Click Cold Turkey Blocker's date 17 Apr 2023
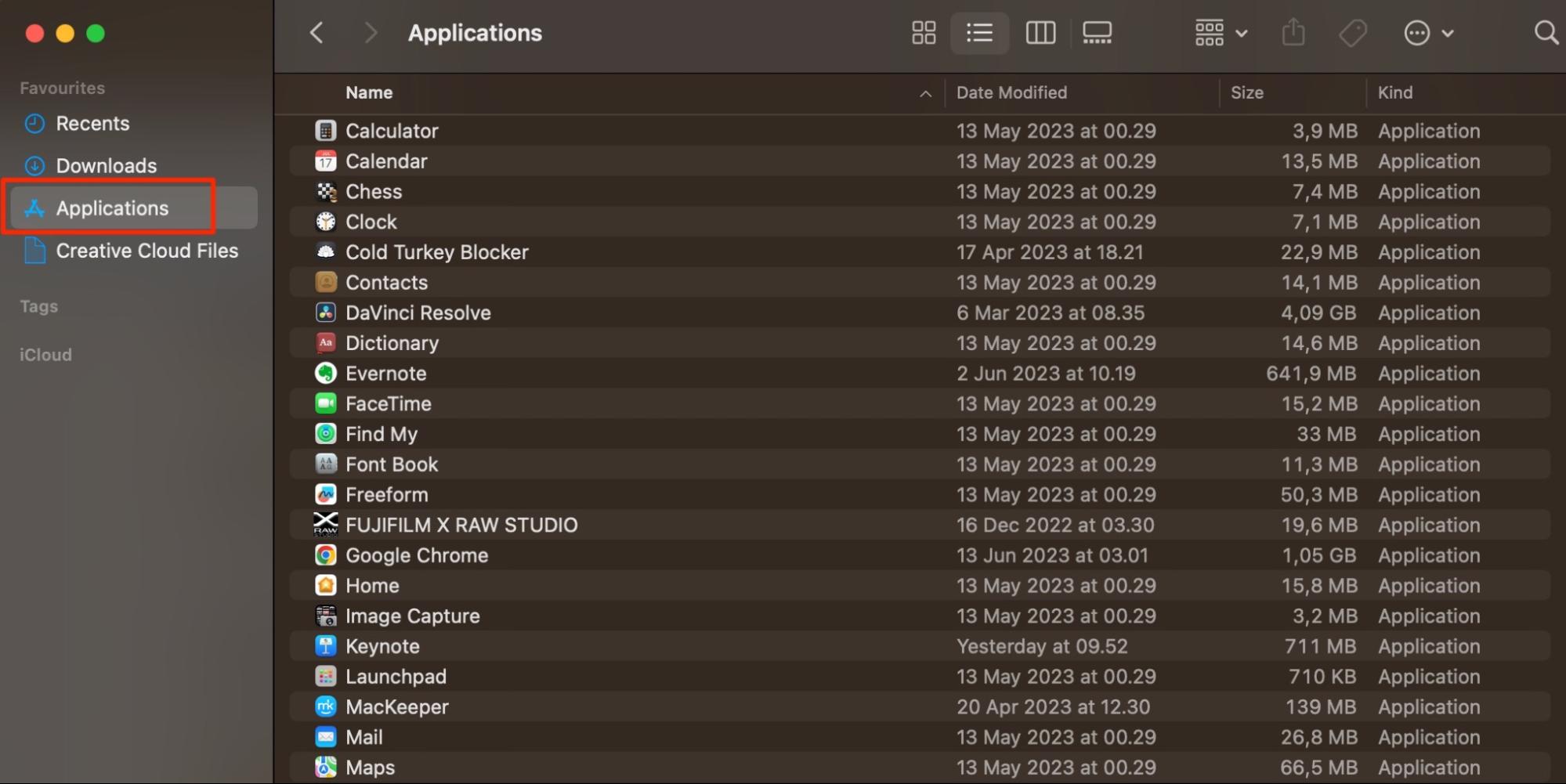This screenshot has height=784, width=1566. (x=1050, y=252)
